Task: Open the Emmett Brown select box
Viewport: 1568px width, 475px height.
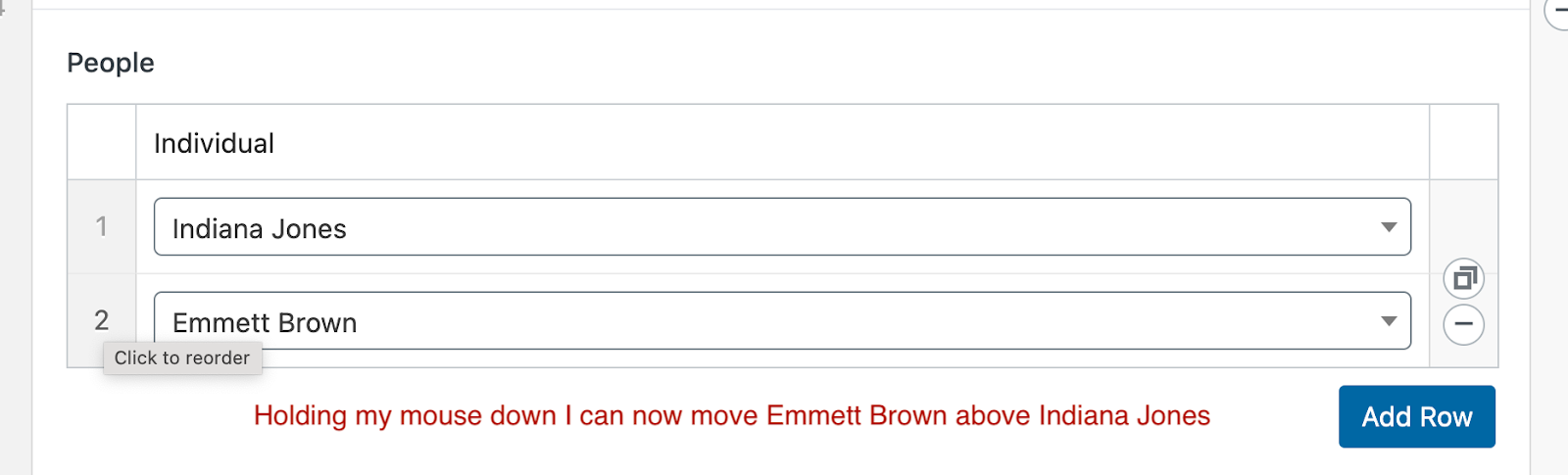Action: [x=782, y=321]
